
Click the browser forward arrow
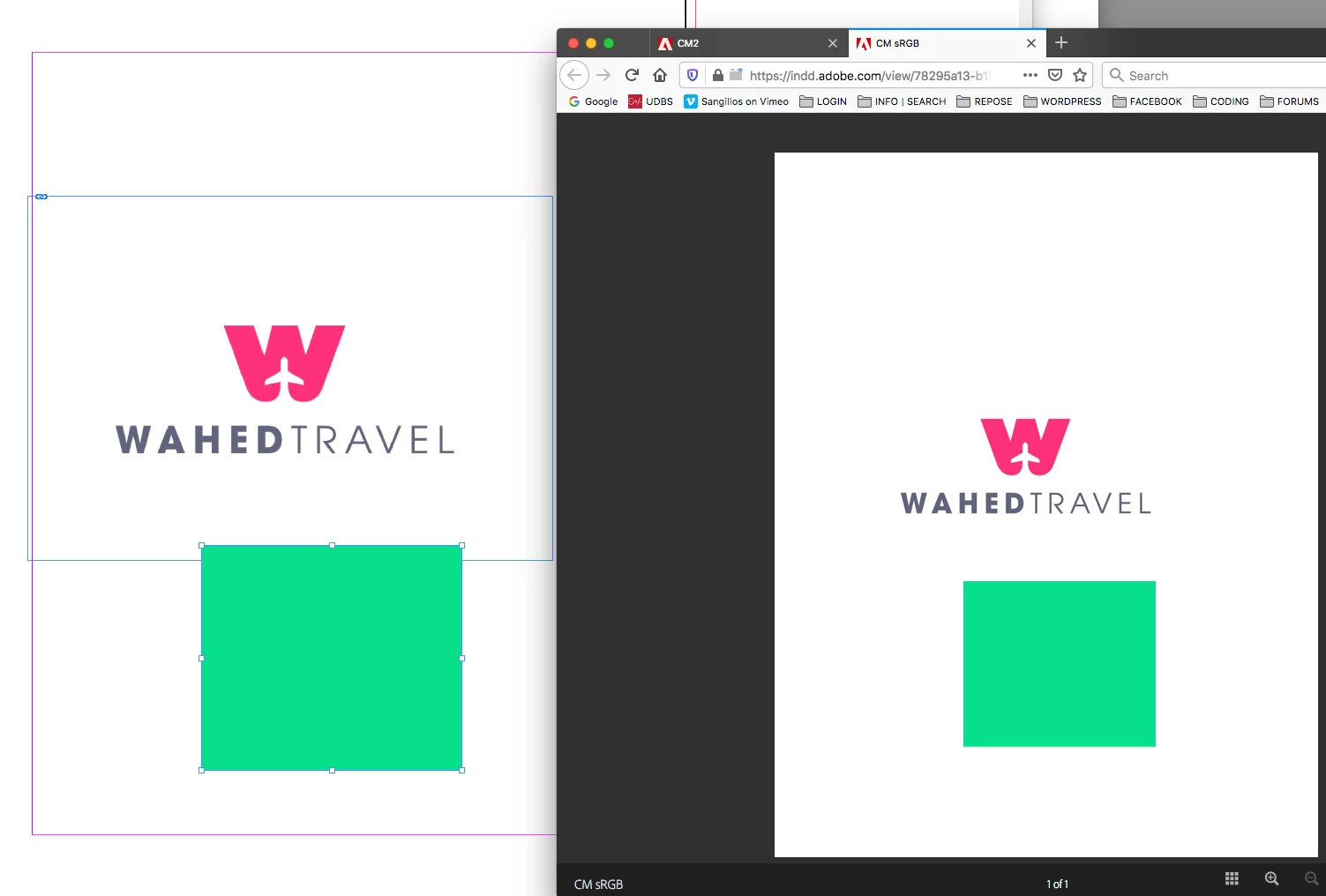(x=603, y=75)
